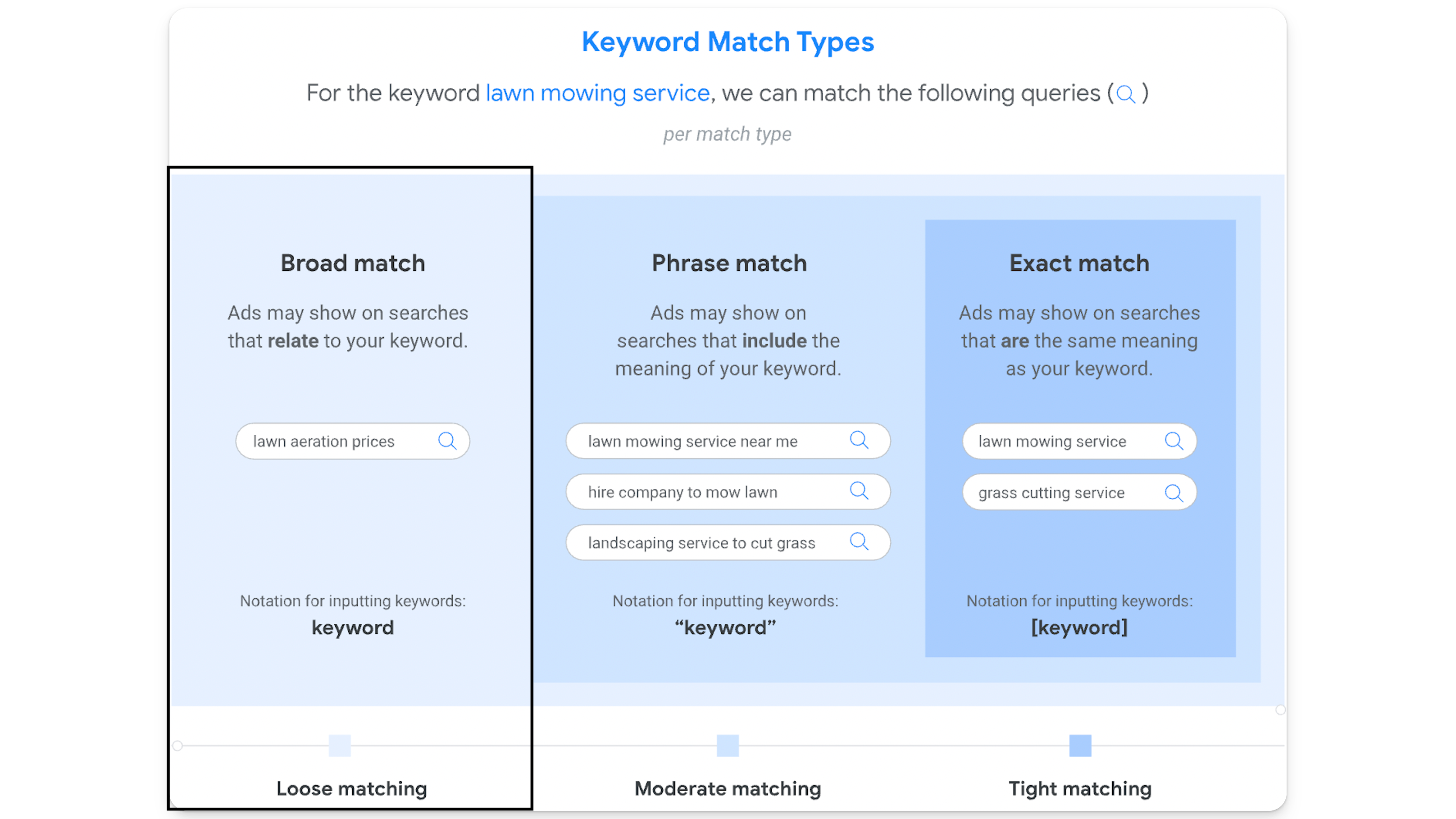Click the search icon for 'landscaping service to cut grass'
The width and height of the screenshot is (1456, 819).
[x=859, y=542]
